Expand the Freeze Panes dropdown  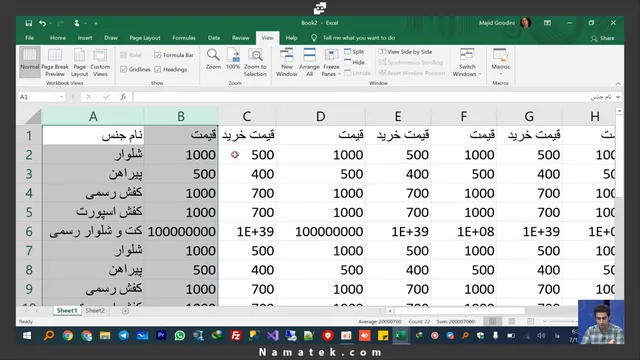pos(331,62)
